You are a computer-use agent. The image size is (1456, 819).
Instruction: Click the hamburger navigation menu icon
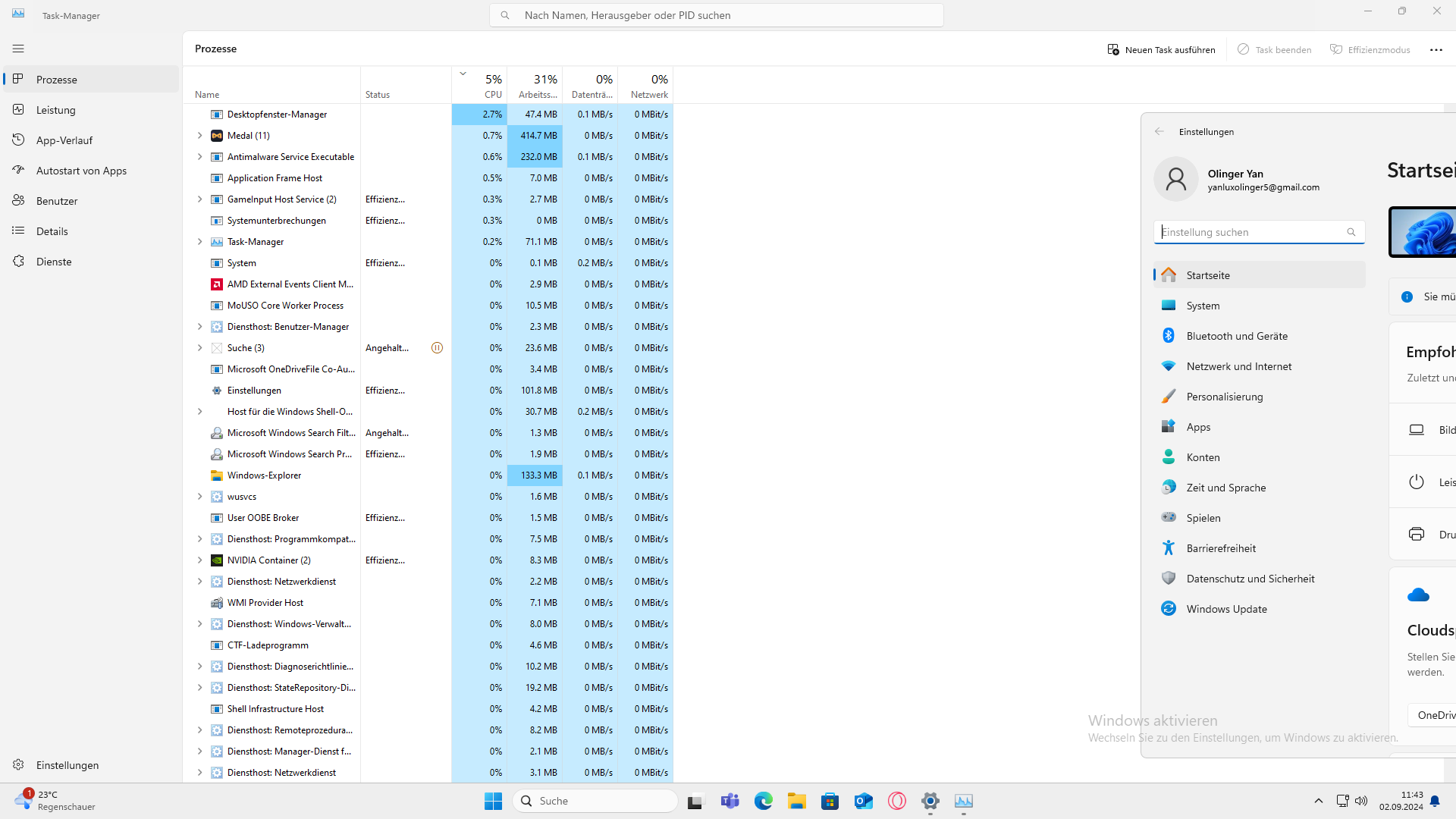(x=18, y=49)
